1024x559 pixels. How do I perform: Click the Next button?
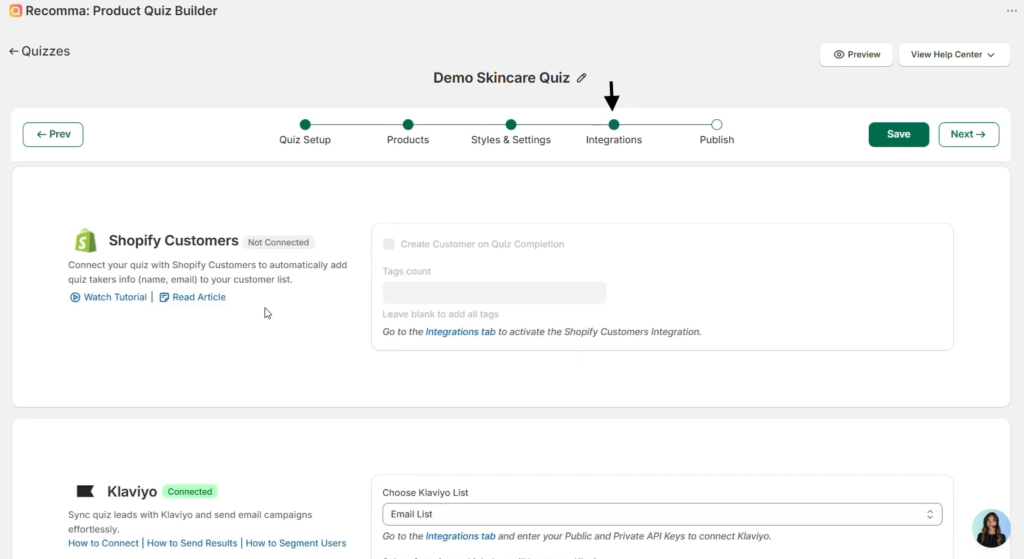pos(968,134)
